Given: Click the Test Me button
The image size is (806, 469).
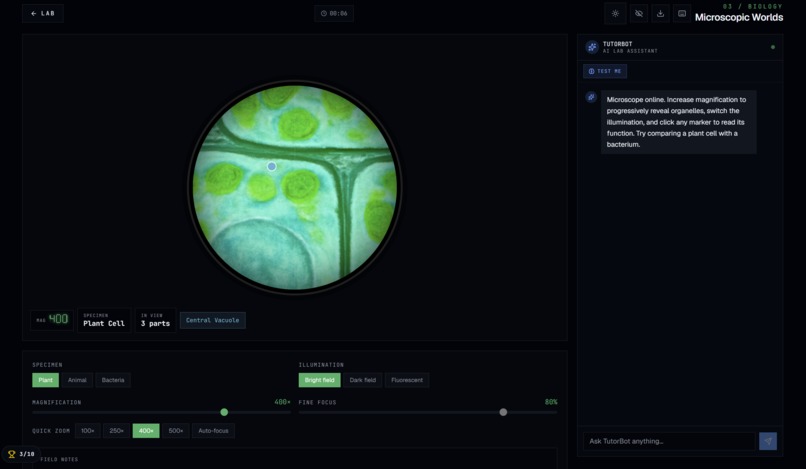Looking at the screenshot, I should click(604, 71).
